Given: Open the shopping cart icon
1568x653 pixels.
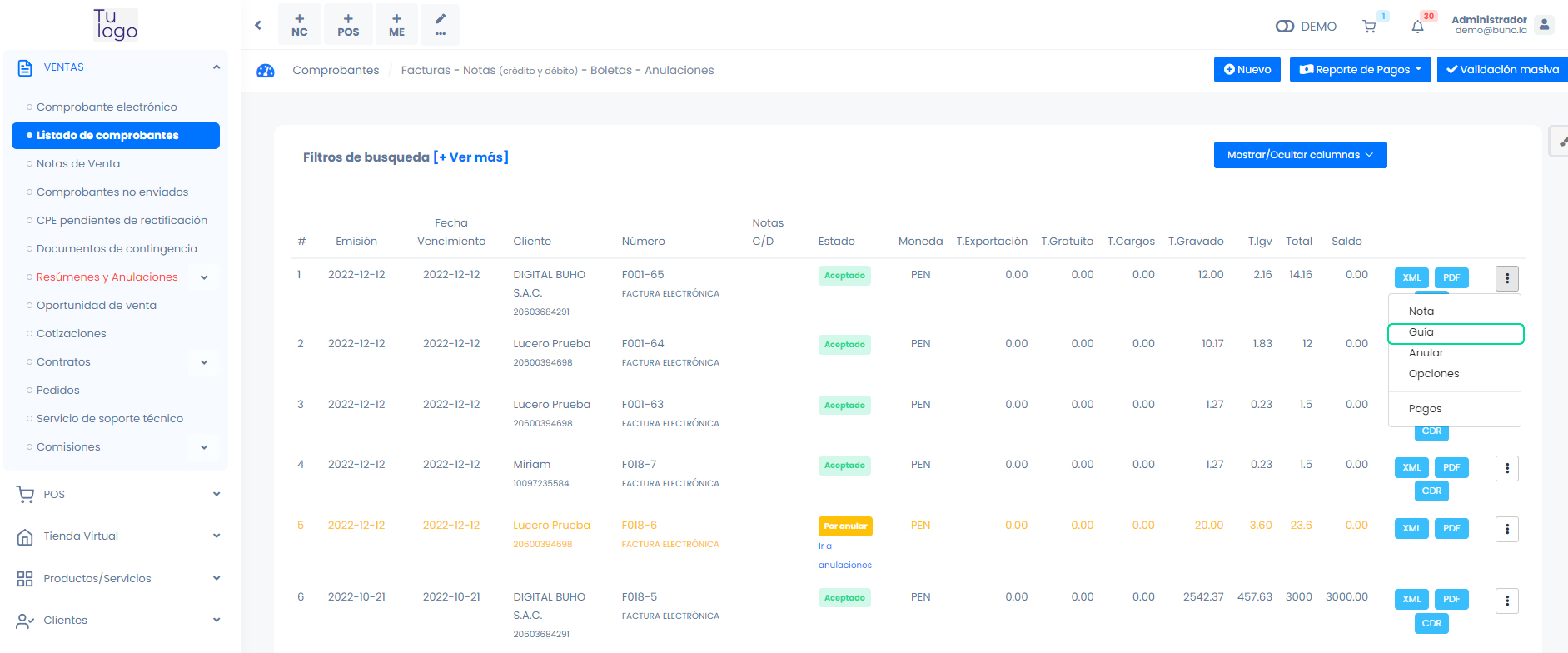Looking at the screenshot, I should pos(1369,27).
